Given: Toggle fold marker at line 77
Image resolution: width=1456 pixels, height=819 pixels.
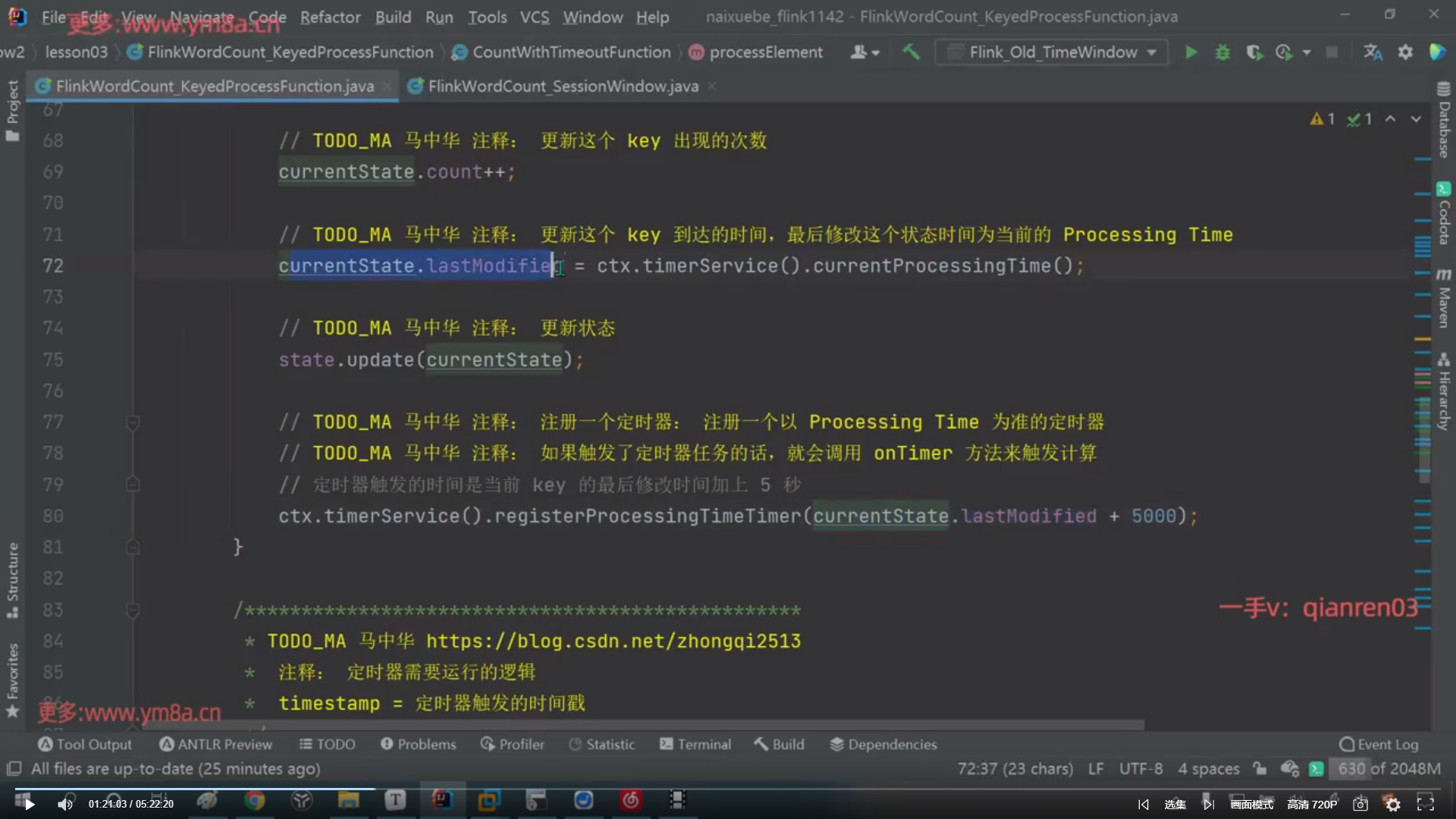Looking at the screenshot, I should click(133, 422).
